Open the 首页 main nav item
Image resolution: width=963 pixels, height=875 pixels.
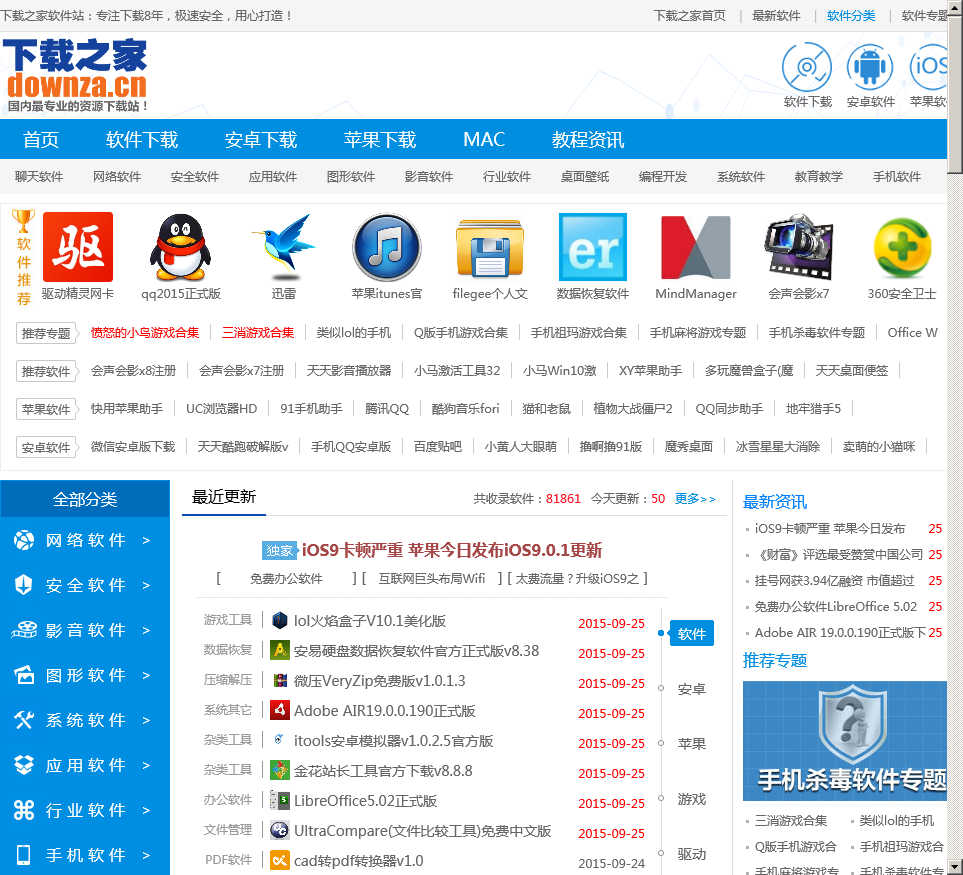(x=41, y=139)
